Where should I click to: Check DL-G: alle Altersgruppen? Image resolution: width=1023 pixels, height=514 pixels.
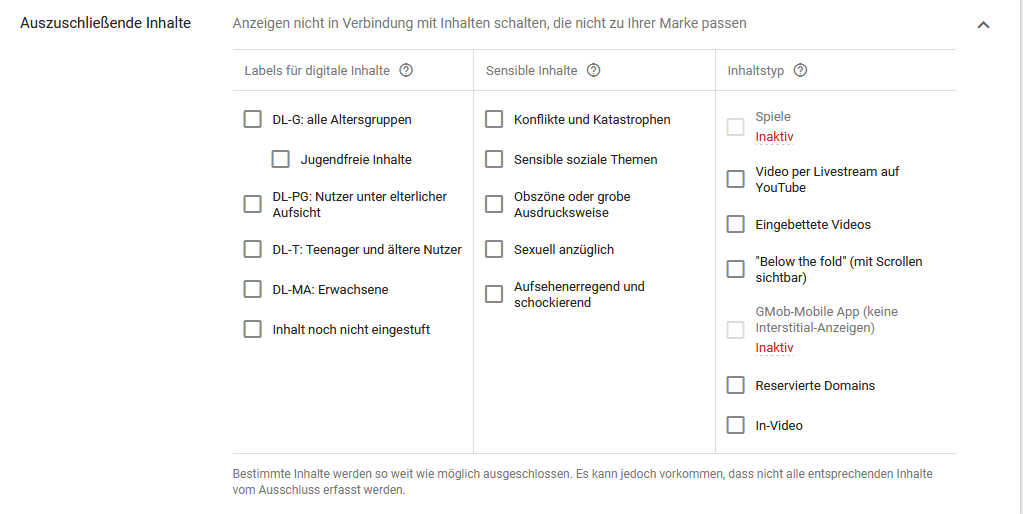click(x=253, y=120)
